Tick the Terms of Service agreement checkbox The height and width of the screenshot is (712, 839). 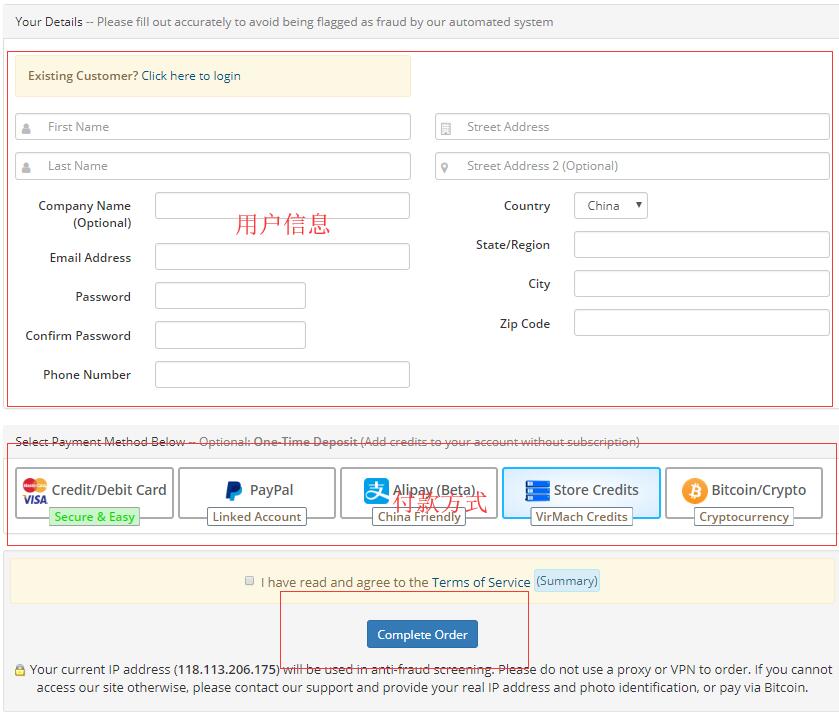[249, 580]
